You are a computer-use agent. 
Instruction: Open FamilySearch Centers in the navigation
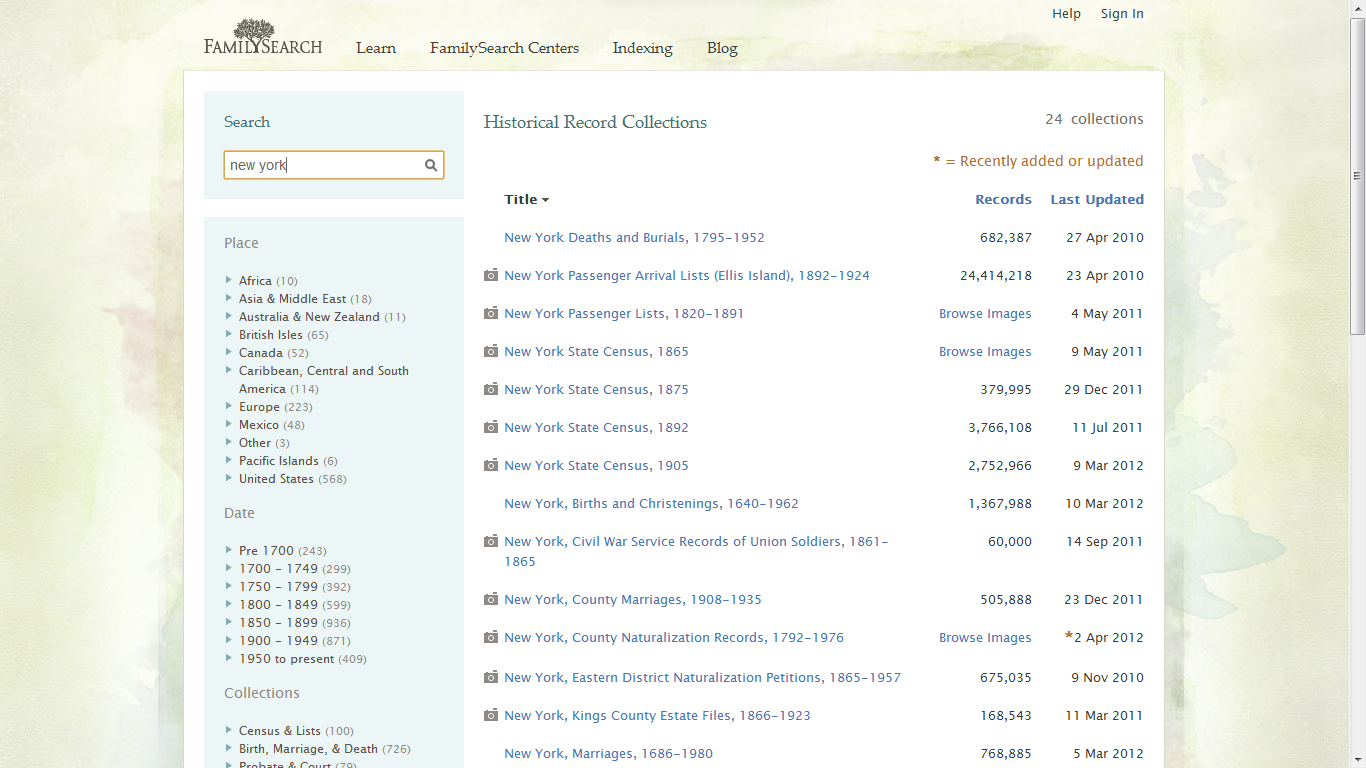(504, 48)
